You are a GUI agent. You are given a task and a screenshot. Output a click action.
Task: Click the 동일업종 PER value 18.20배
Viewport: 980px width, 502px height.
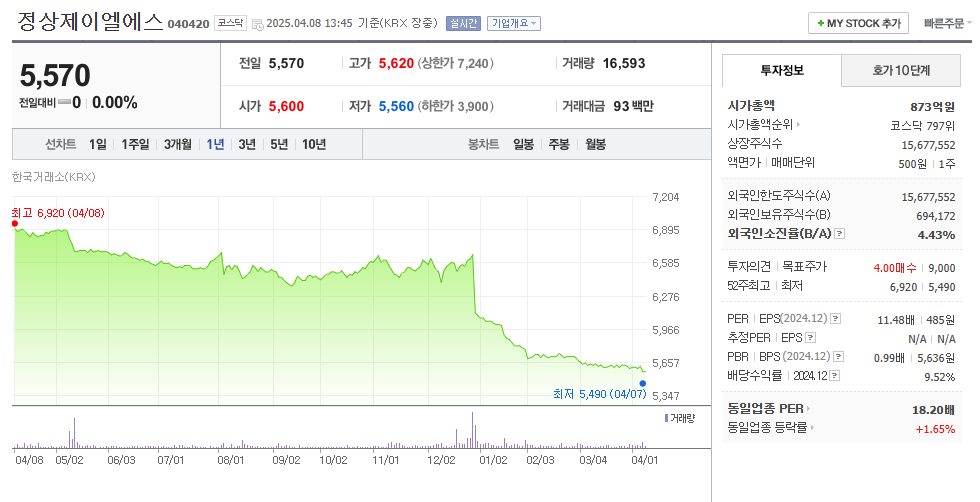click(933, 410)
